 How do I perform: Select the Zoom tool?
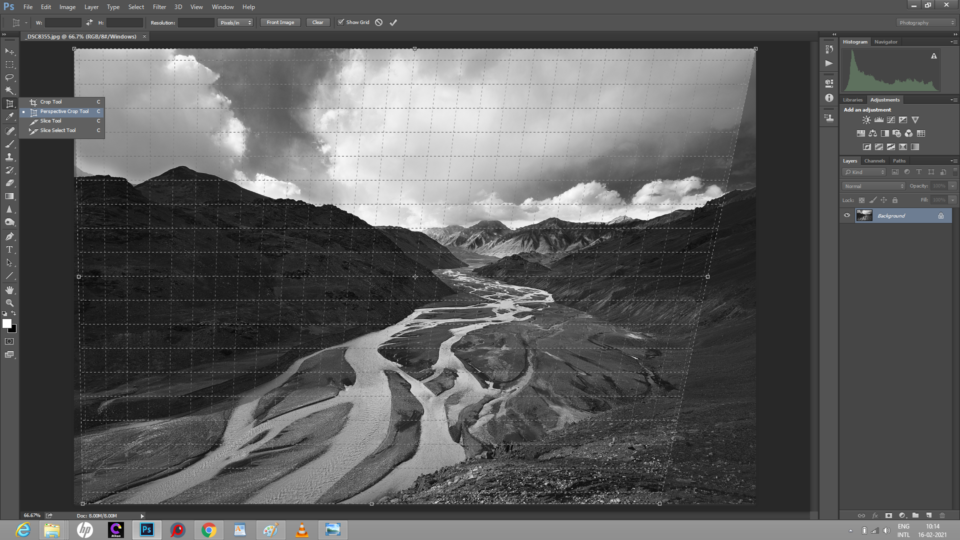coord(10,302)
